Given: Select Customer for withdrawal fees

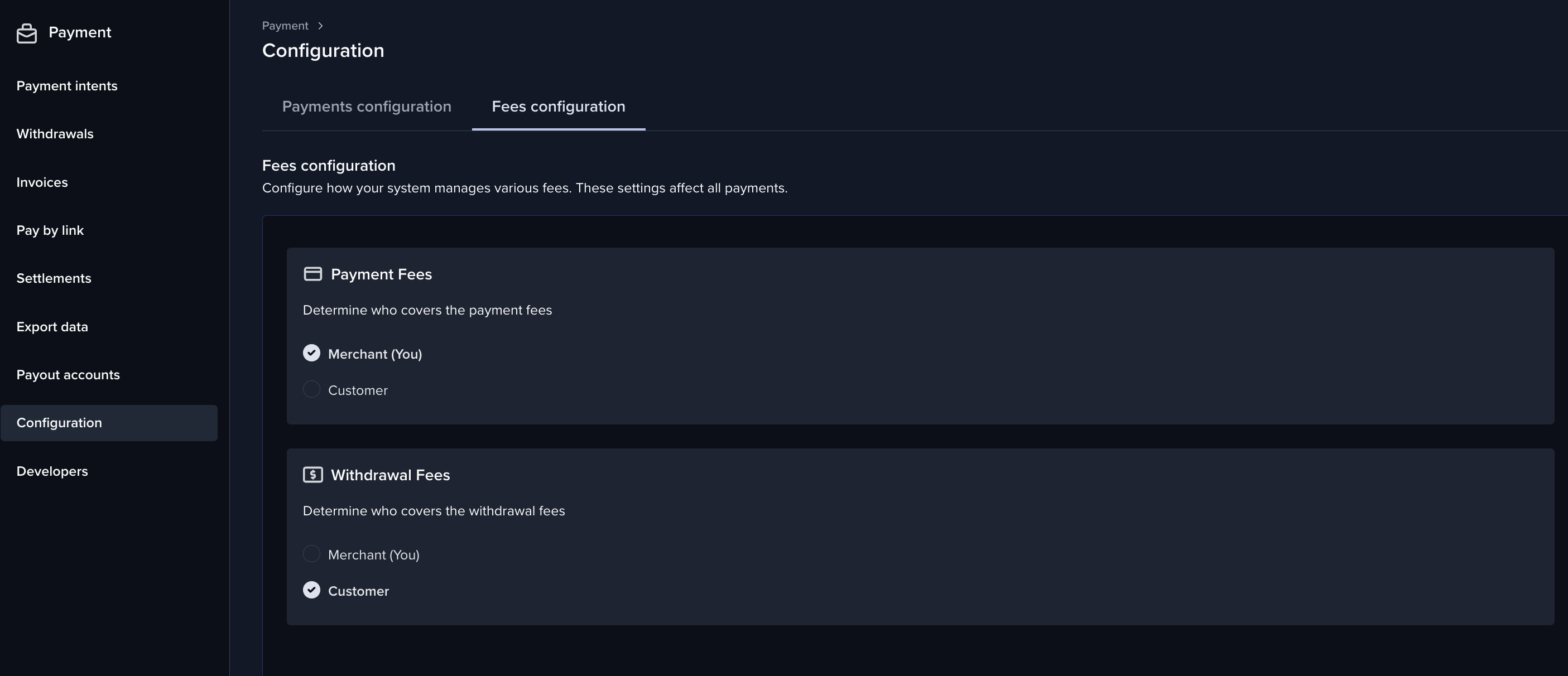Looking at the screenshot, I should [x=312, y=590].
